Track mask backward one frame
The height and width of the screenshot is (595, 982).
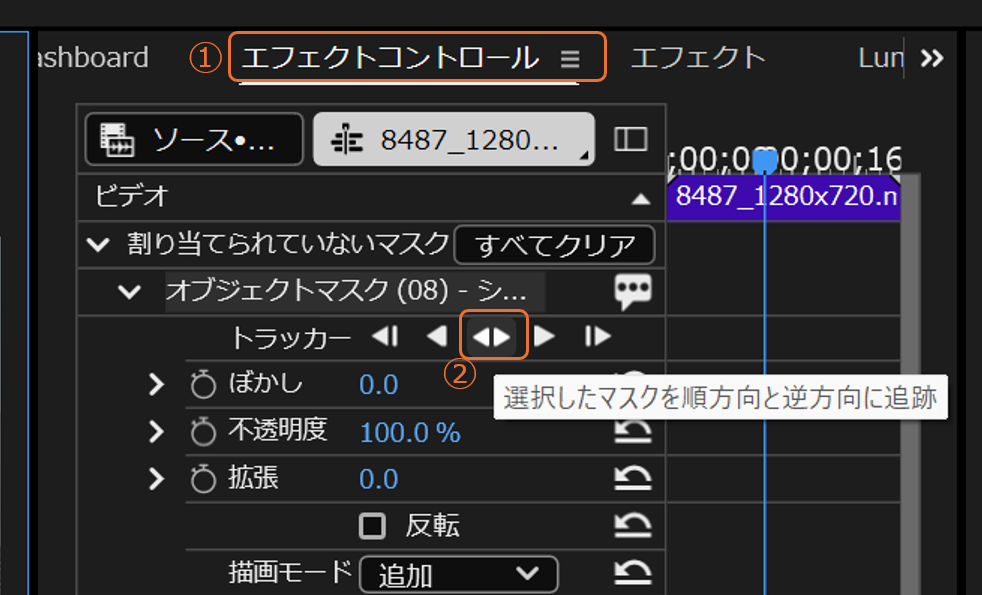385,337
